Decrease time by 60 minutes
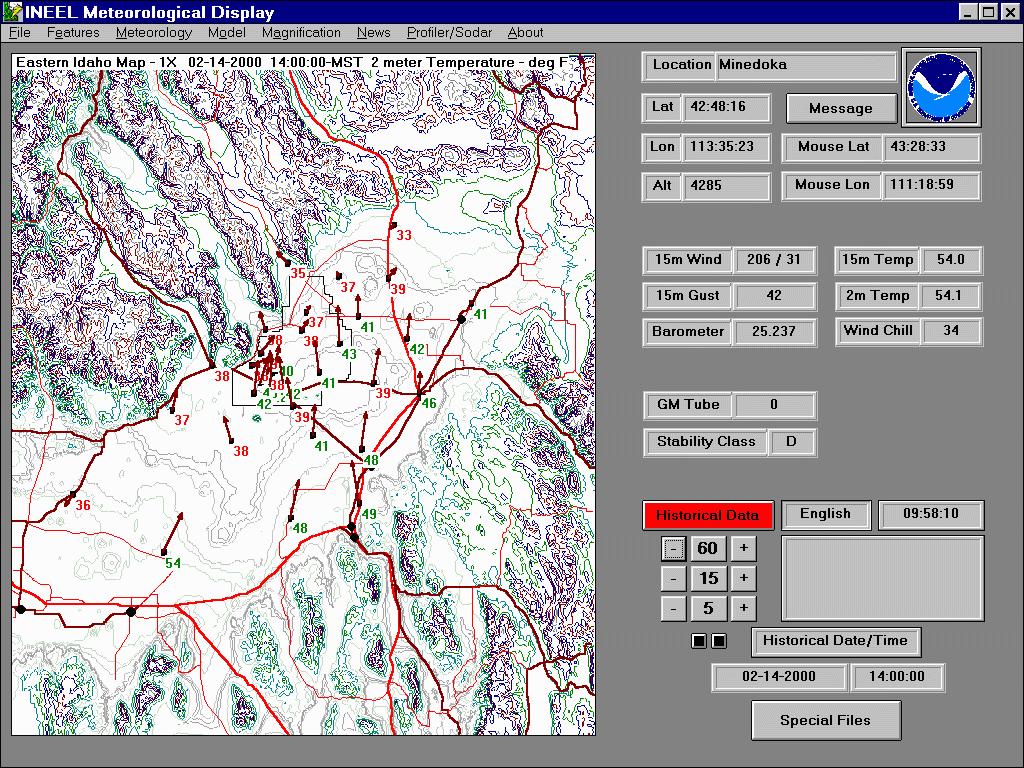Image resolution: width=1024 pixels, height=768 pixels. coord(673,549)
